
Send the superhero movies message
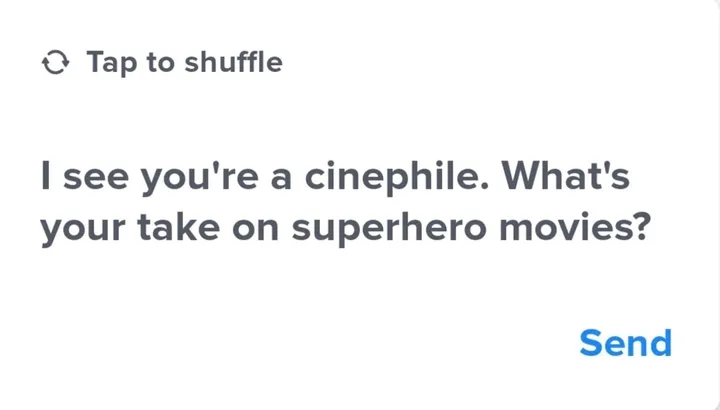tap(625, 343)
